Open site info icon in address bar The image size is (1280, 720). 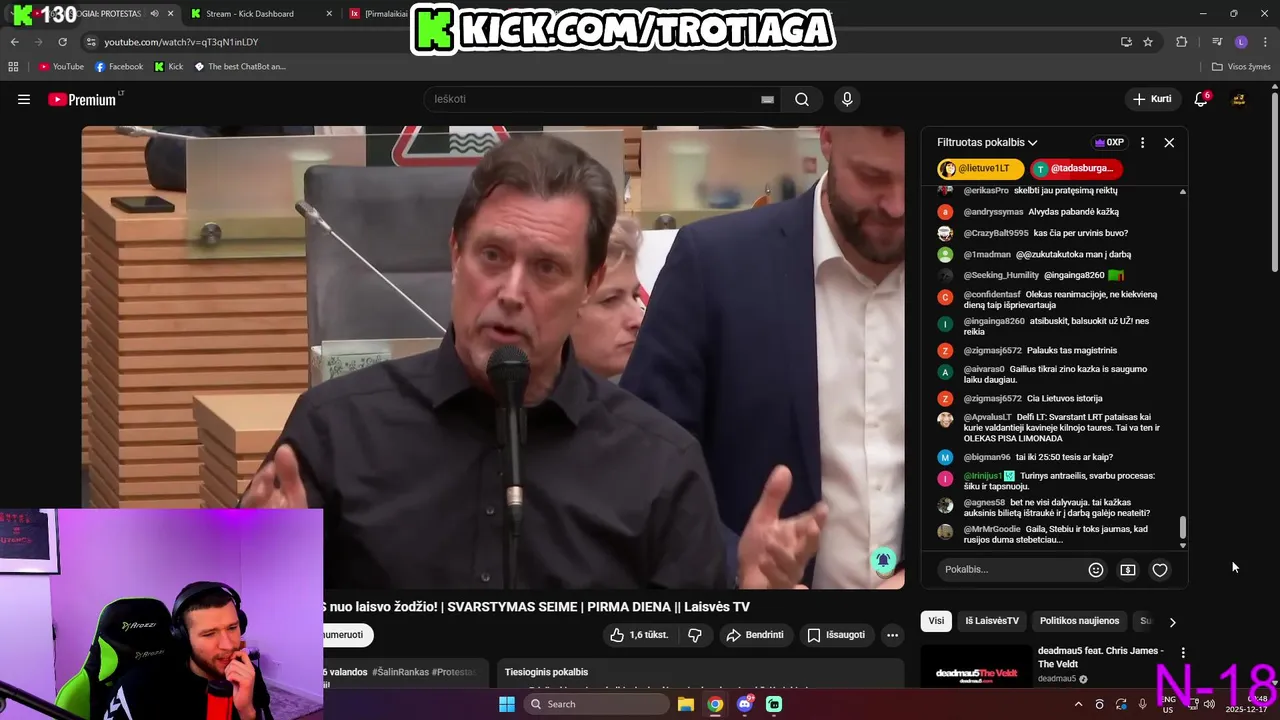[x=91, y=42]
